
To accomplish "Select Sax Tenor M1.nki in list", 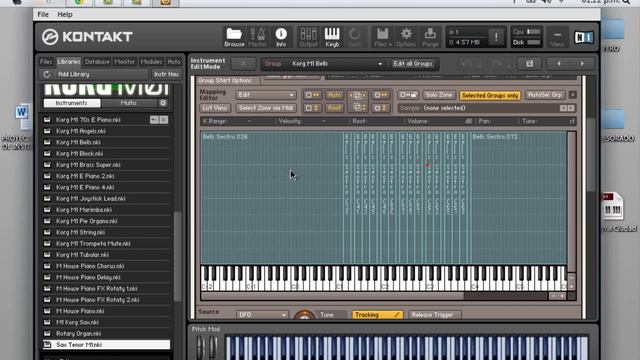I will point(106,344).
